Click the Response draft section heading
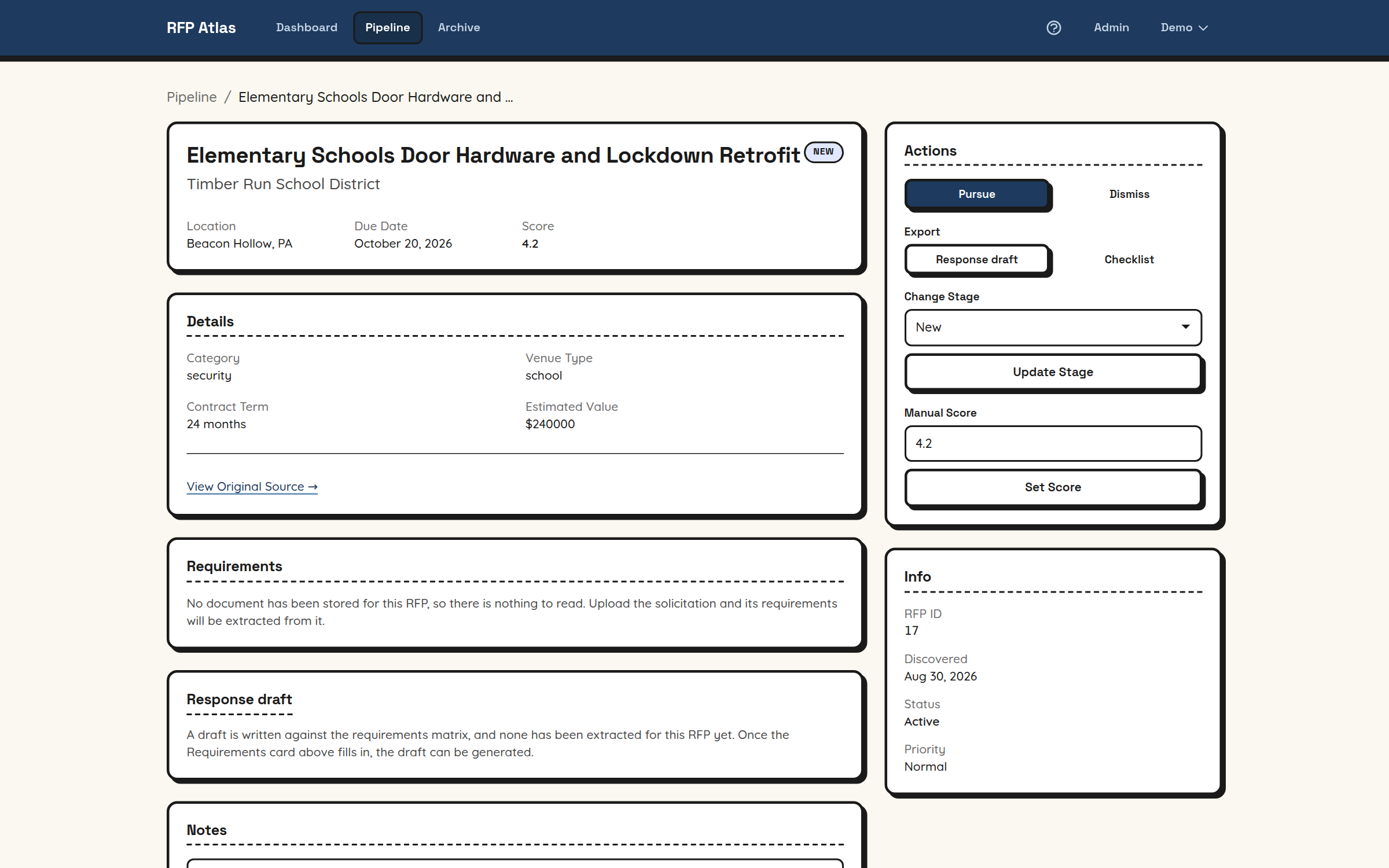The height and width of the screenshot is (868, 1389). 239,700
